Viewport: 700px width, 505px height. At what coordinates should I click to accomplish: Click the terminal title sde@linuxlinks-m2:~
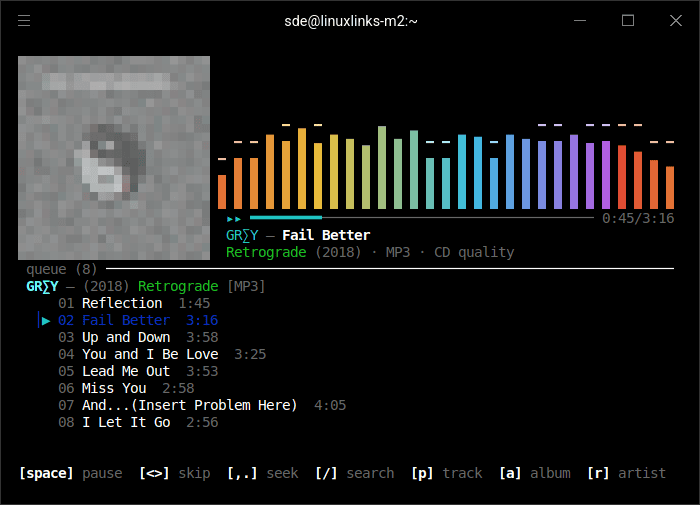(351, 21)
